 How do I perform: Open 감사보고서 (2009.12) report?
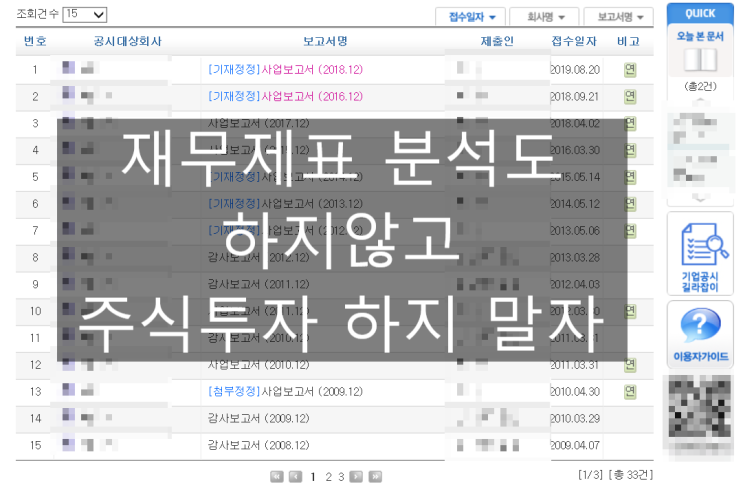[x=259, y=419]
